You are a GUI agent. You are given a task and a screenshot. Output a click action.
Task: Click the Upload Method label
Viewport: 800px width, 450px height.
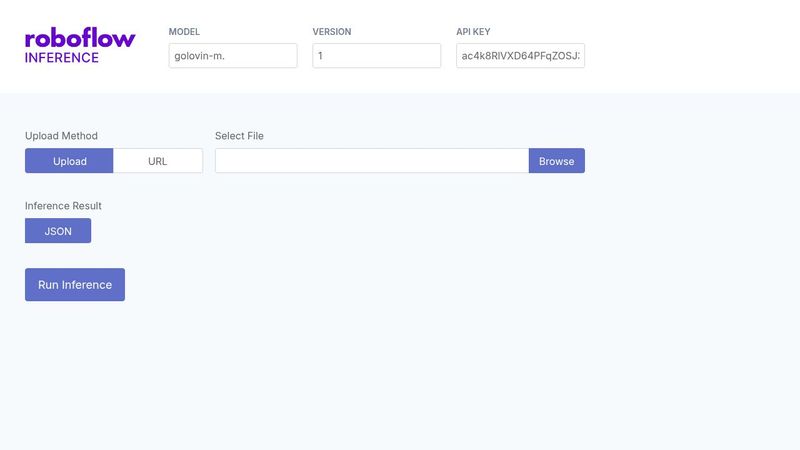(61, 136)
